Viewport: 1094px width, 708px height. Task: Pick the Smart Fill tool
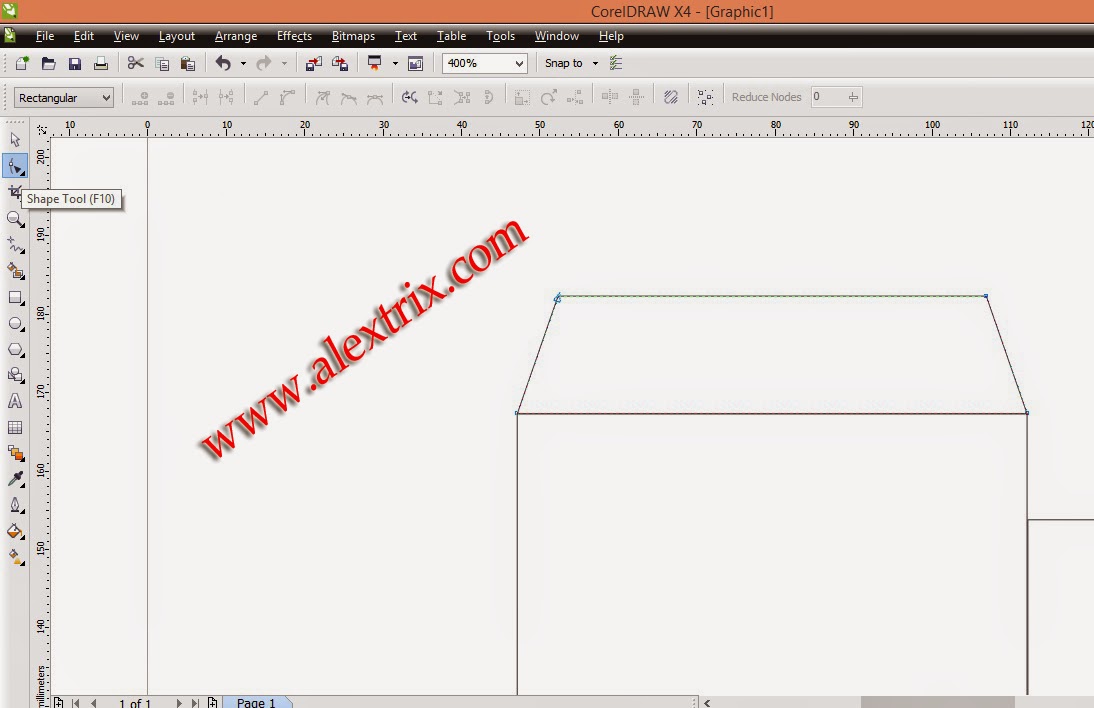pyautogui.click(x=15, y=271)
